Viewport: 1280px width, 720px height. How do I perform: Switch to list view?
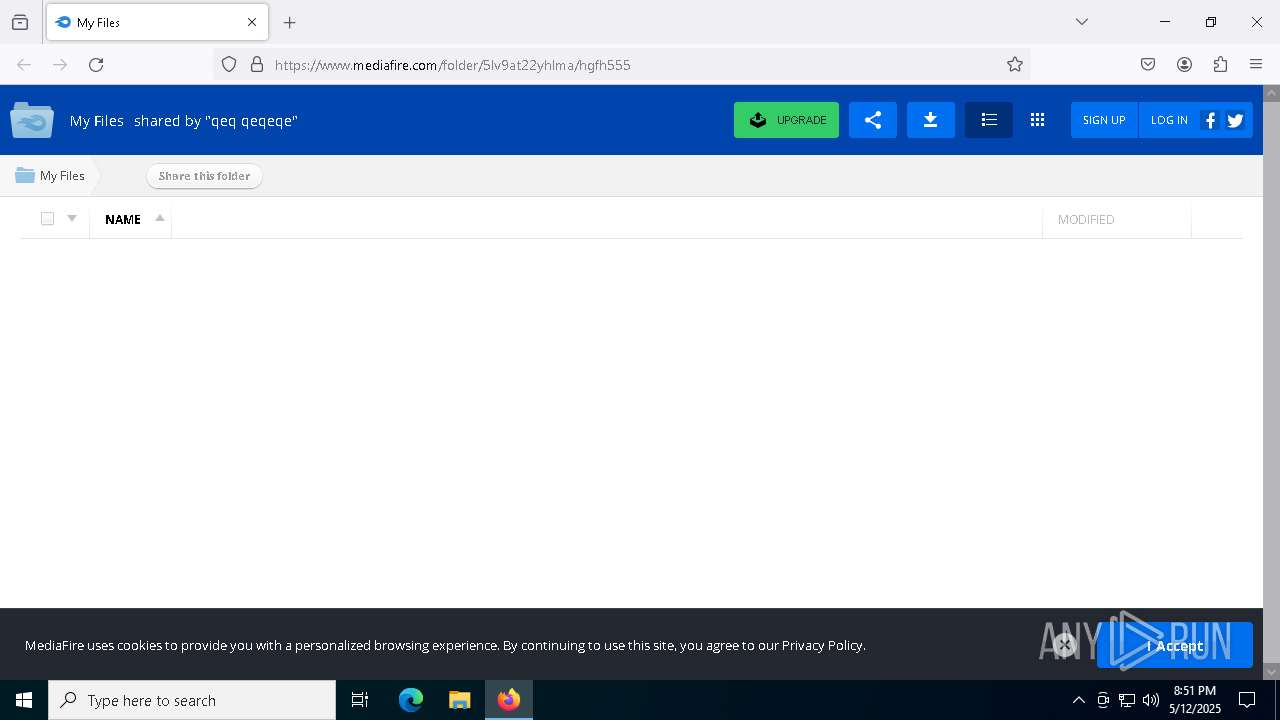(989, 120)
